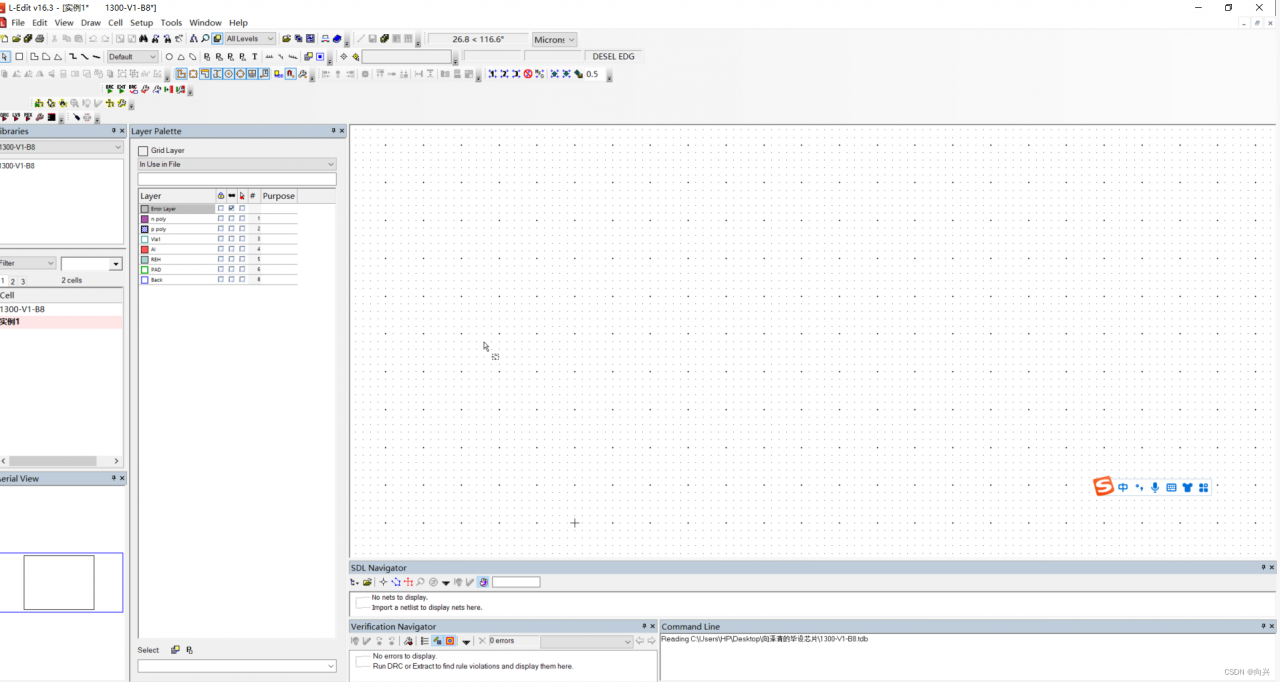Click the Cell list column header
The height and width of the screenshot is (682, 1280).
[61, 295]
